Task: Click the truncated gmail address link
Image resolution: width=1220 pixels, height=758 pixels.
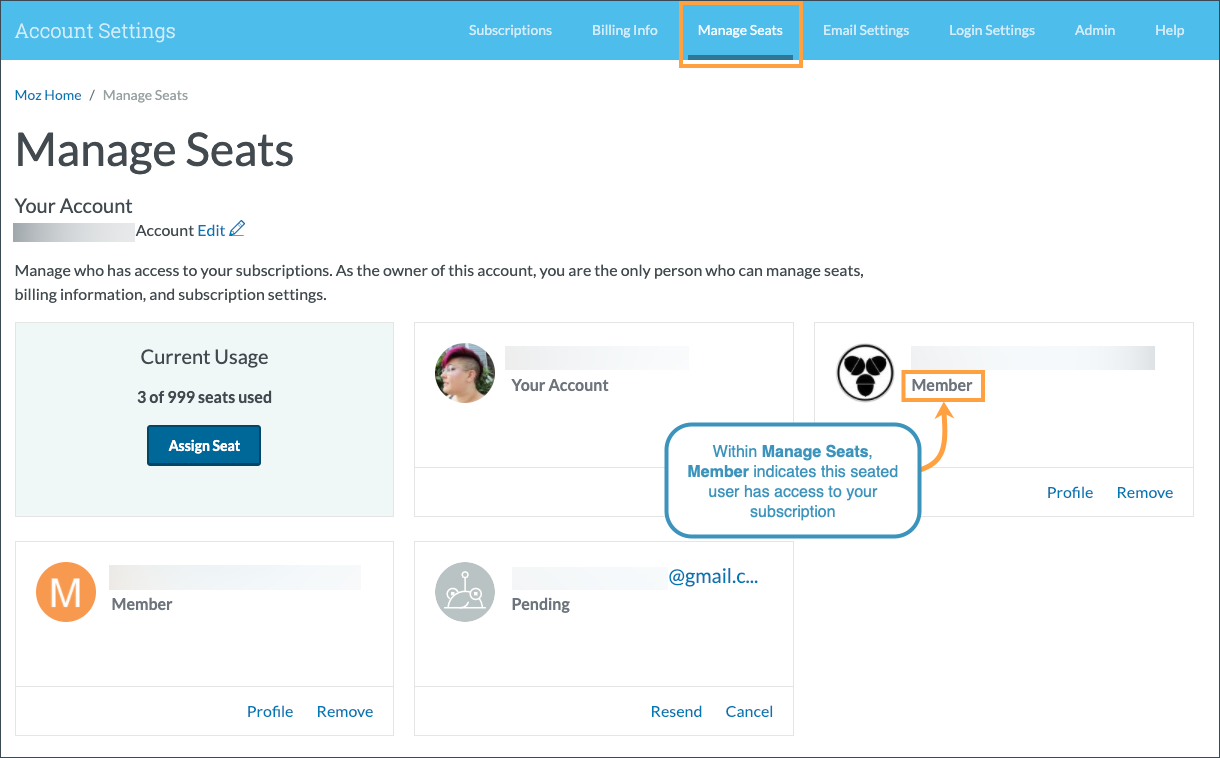Action: pyautogui.click(x=713, y=576)
